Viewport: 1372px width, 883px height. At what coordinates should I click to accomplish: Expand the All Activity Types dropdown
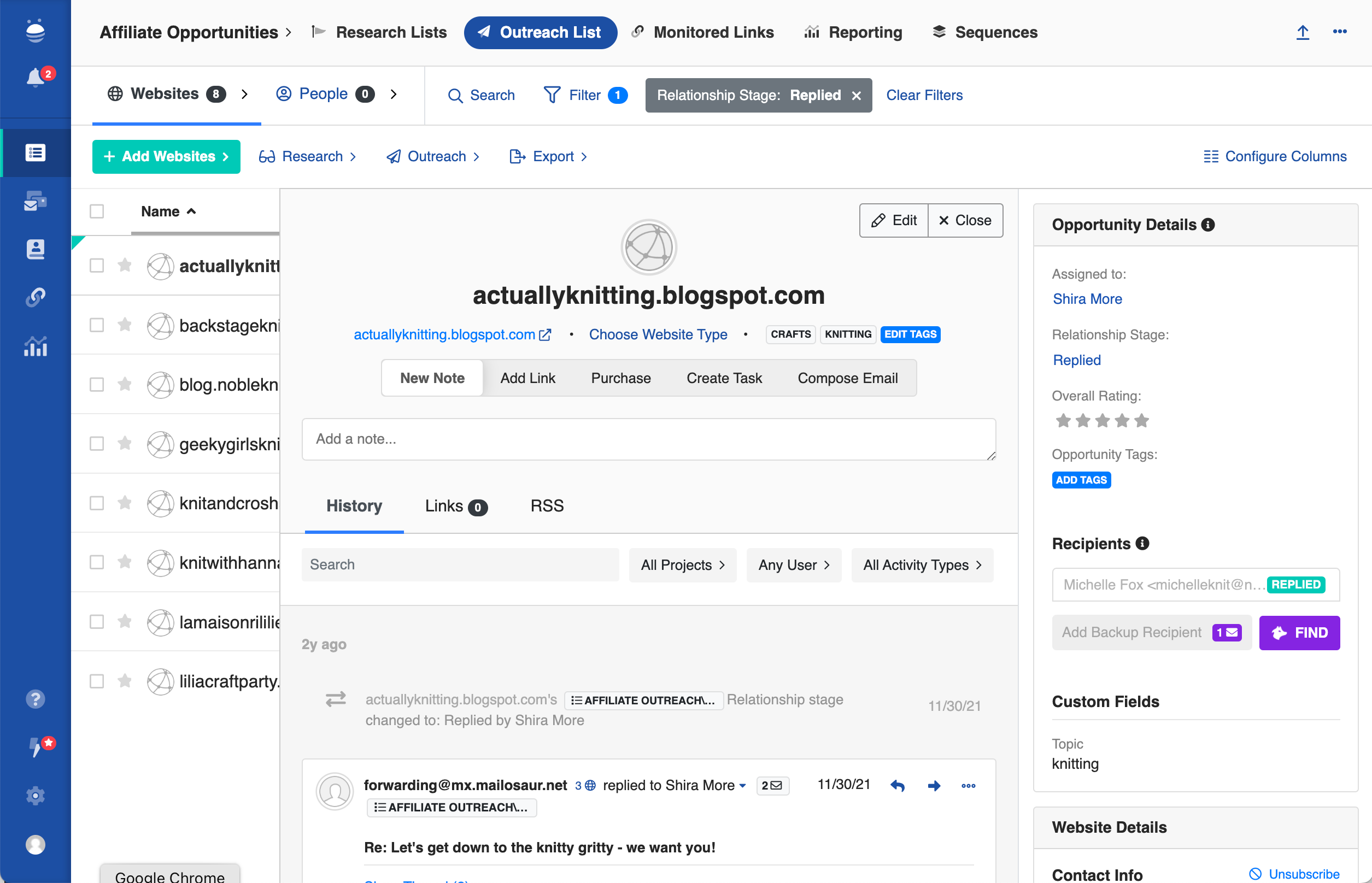click(x=922, y=565)
